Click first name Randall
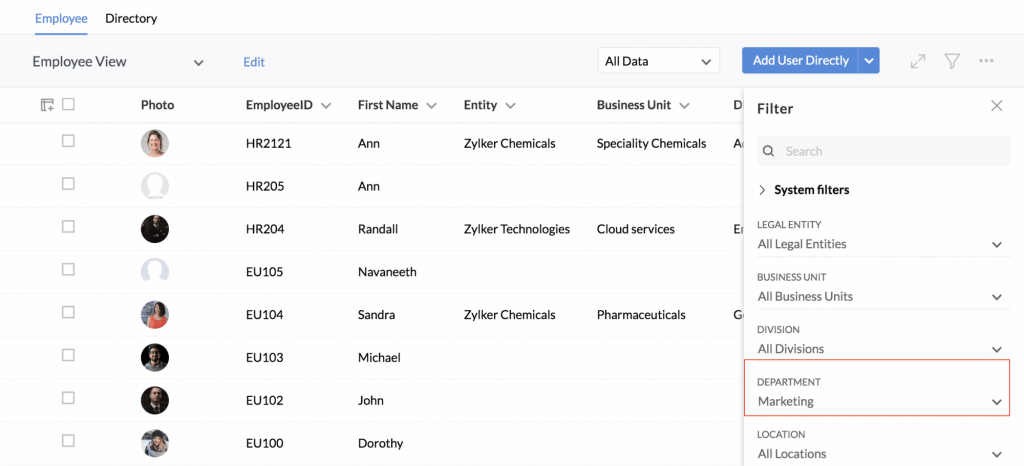This screenshot has height=466, width=1024. [378, 229]
